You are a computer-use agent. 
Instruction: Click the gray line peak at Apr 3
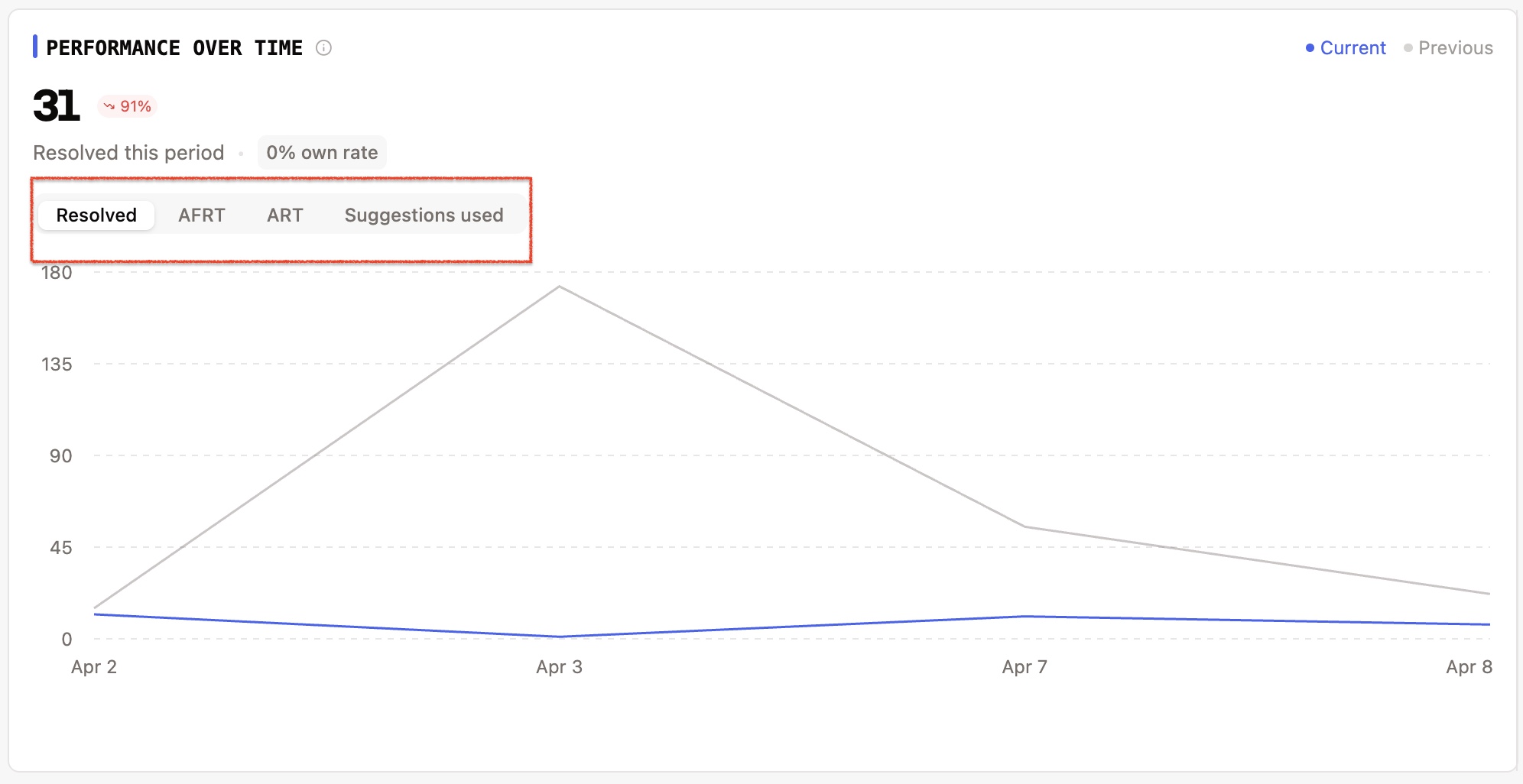click(560, 287)
